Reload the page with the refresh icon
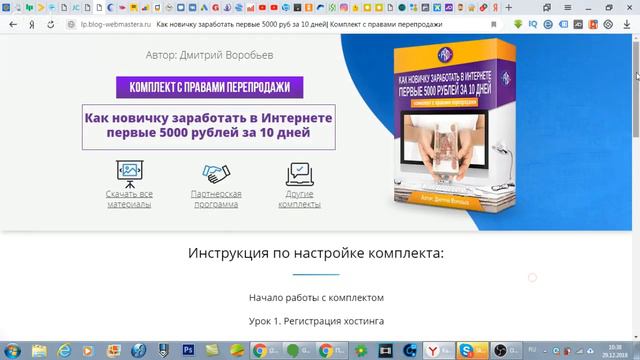640x360 pixels. pos(51,24)
